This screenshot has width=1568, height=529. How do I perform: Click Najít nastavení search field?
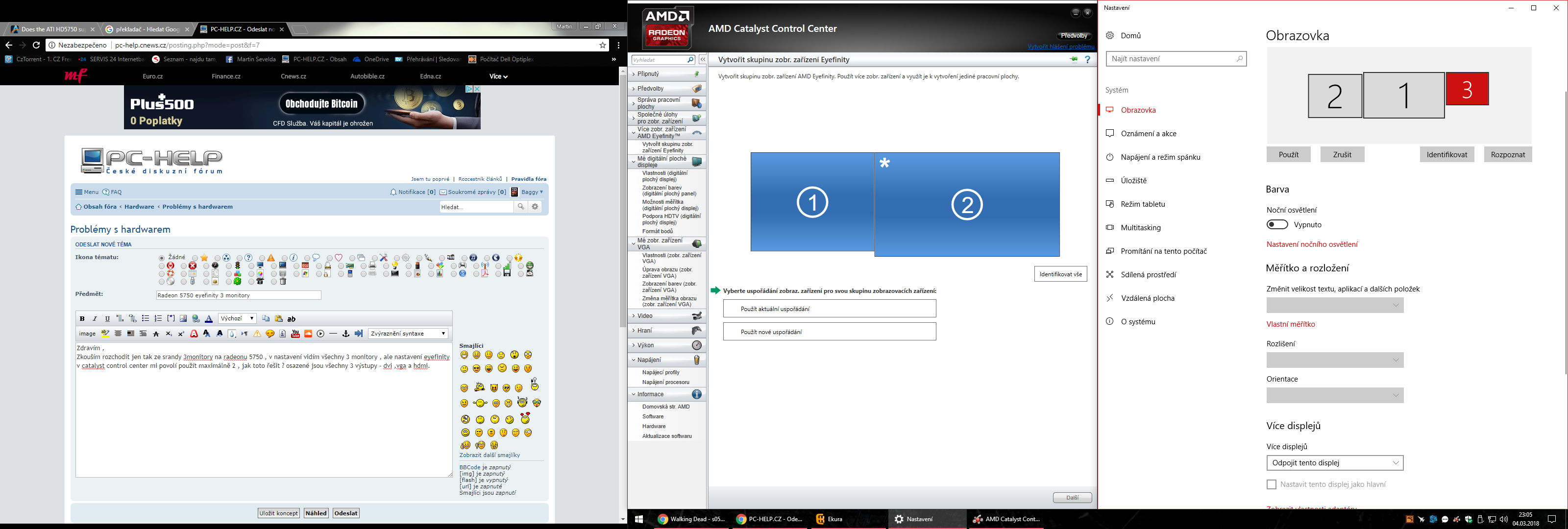coord(1176,59)
